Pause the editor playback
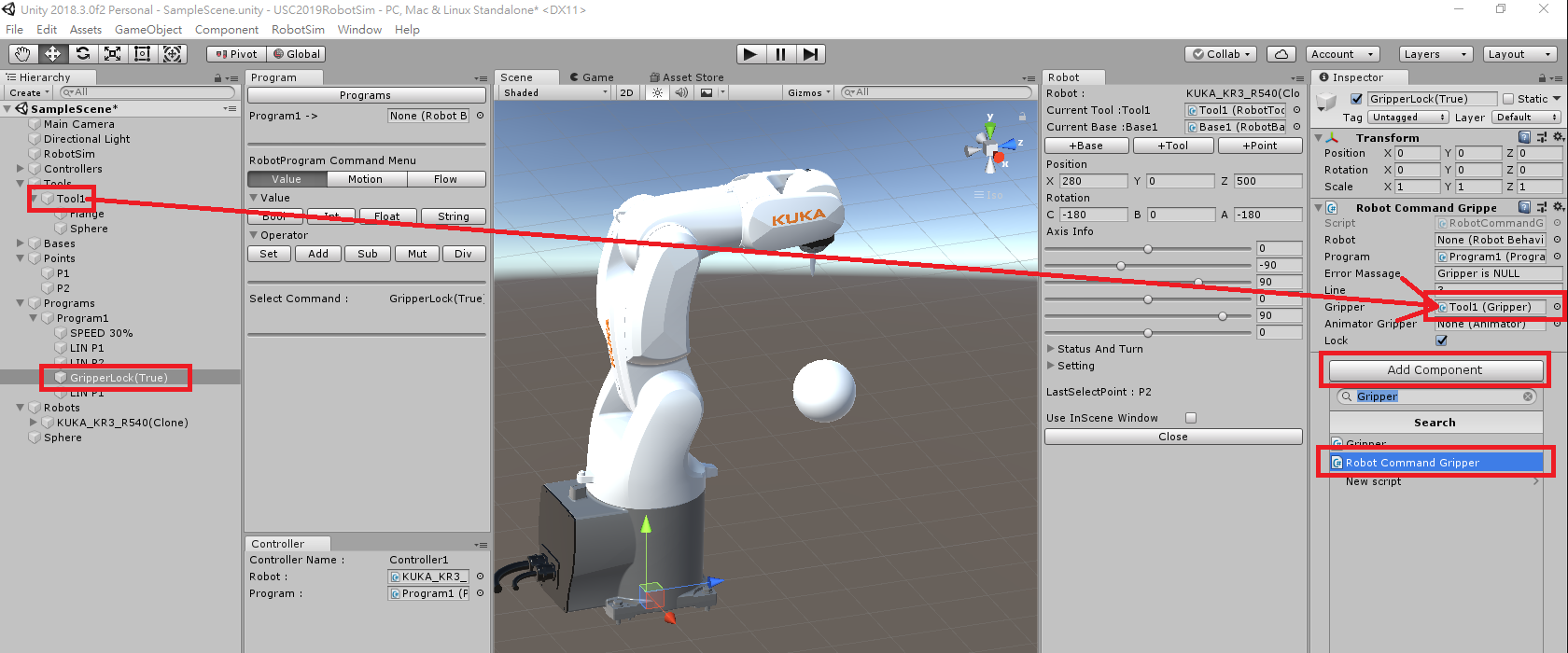Image resolution: width=1568 pixels, height=653 pixels. click(x=780, y=54)
